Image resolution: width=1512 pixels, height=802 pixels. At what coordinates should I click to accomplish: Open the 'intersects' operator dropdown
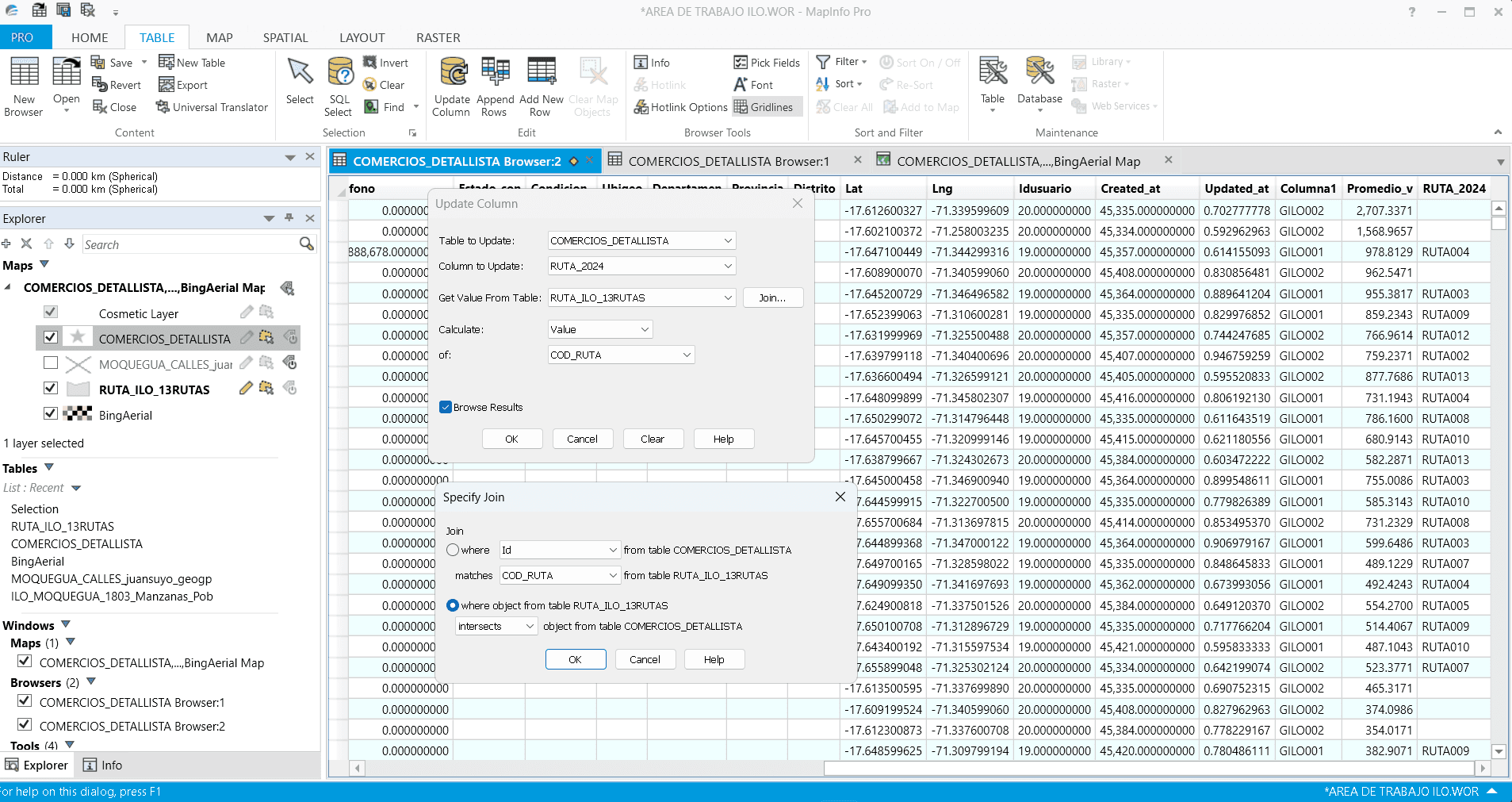[497, 626]
